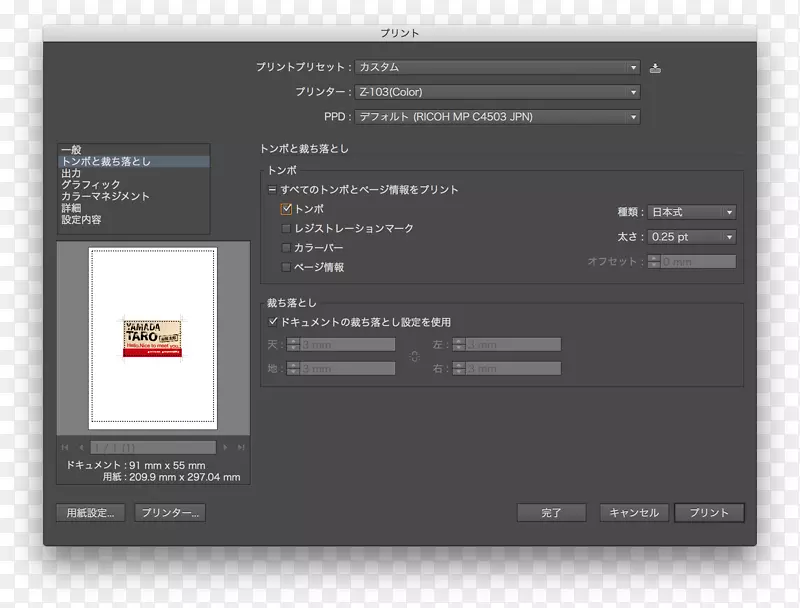Click the save print preset icon
800x608 pixels.
[x=655, y=67]
